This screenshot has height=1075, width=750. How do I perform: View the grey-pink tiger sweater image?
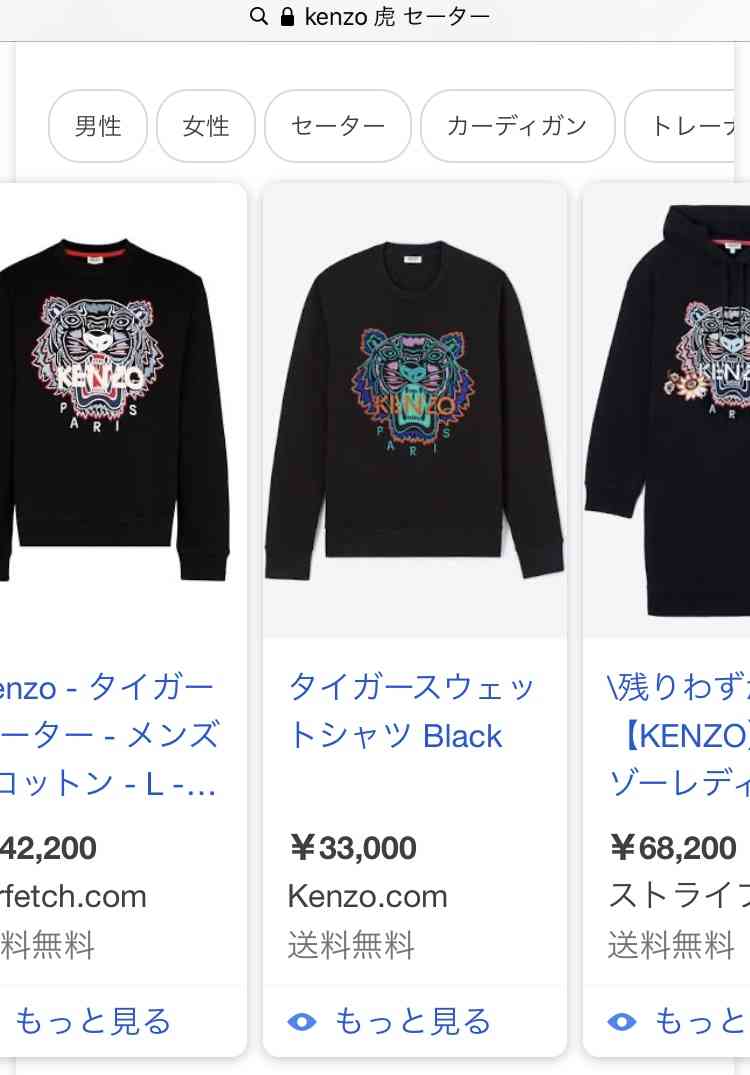point(115,410)
